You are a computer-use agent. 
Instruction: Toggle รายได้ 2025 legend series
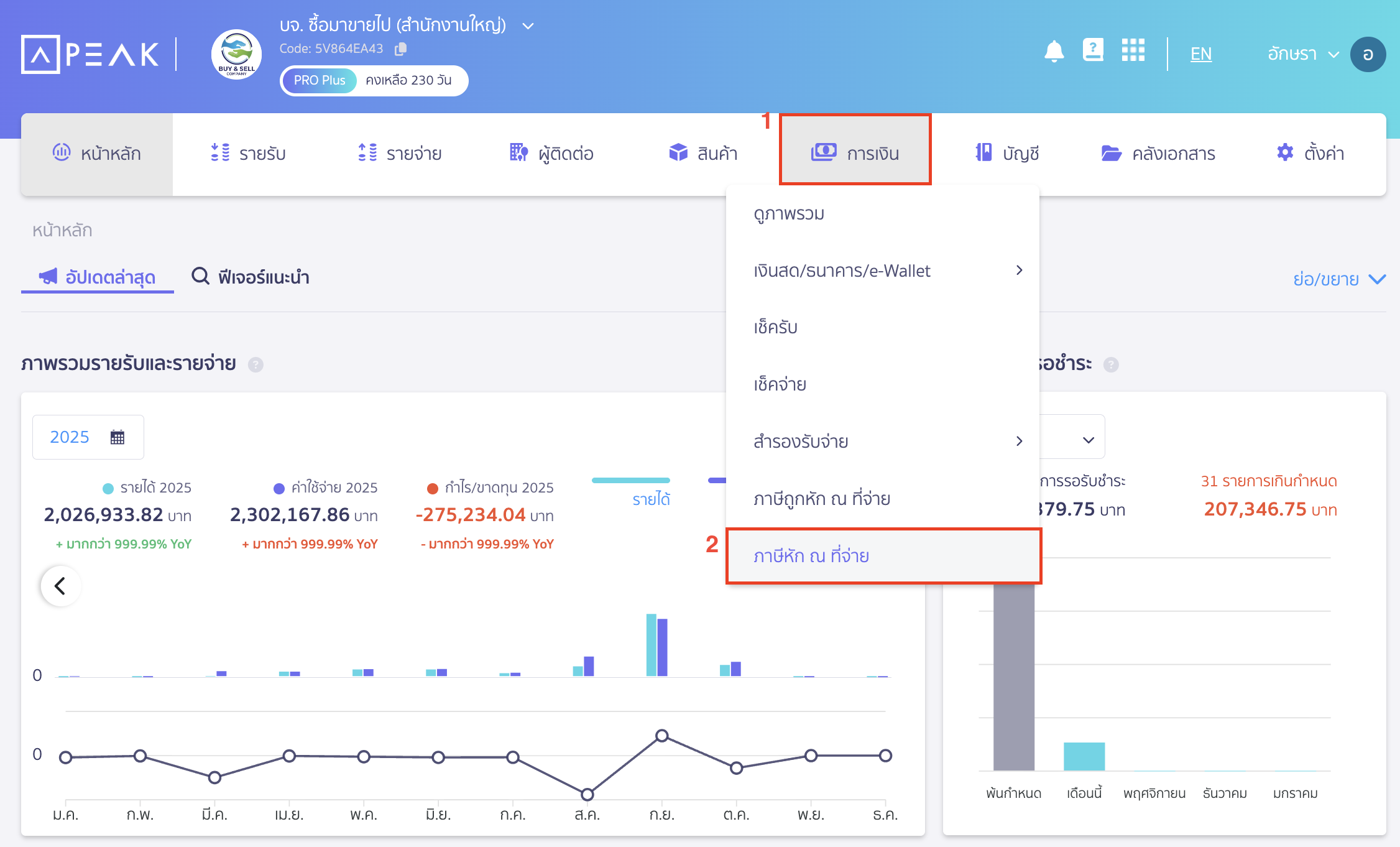click(x=148, y=488)
